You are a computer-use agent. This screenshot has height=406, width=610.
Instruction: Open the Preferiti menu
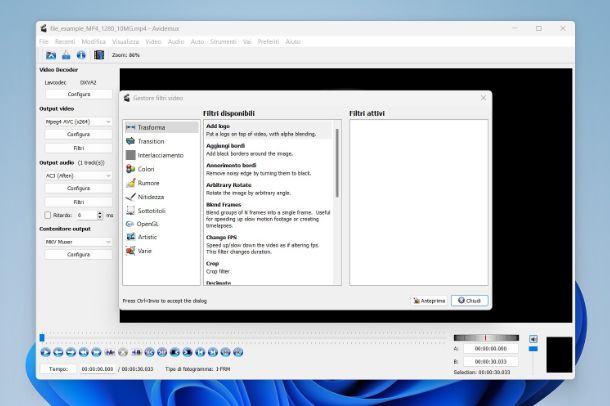(x=268, y=42)
